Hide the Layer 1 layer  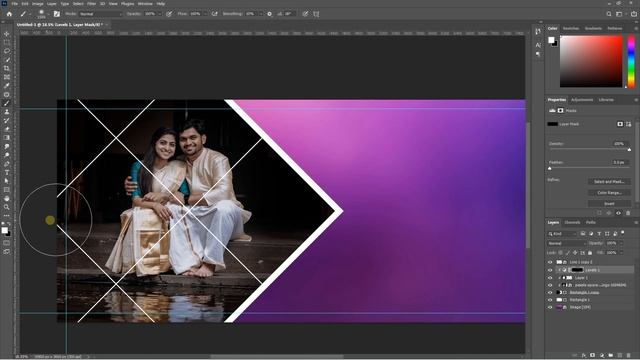pos(550,278)
